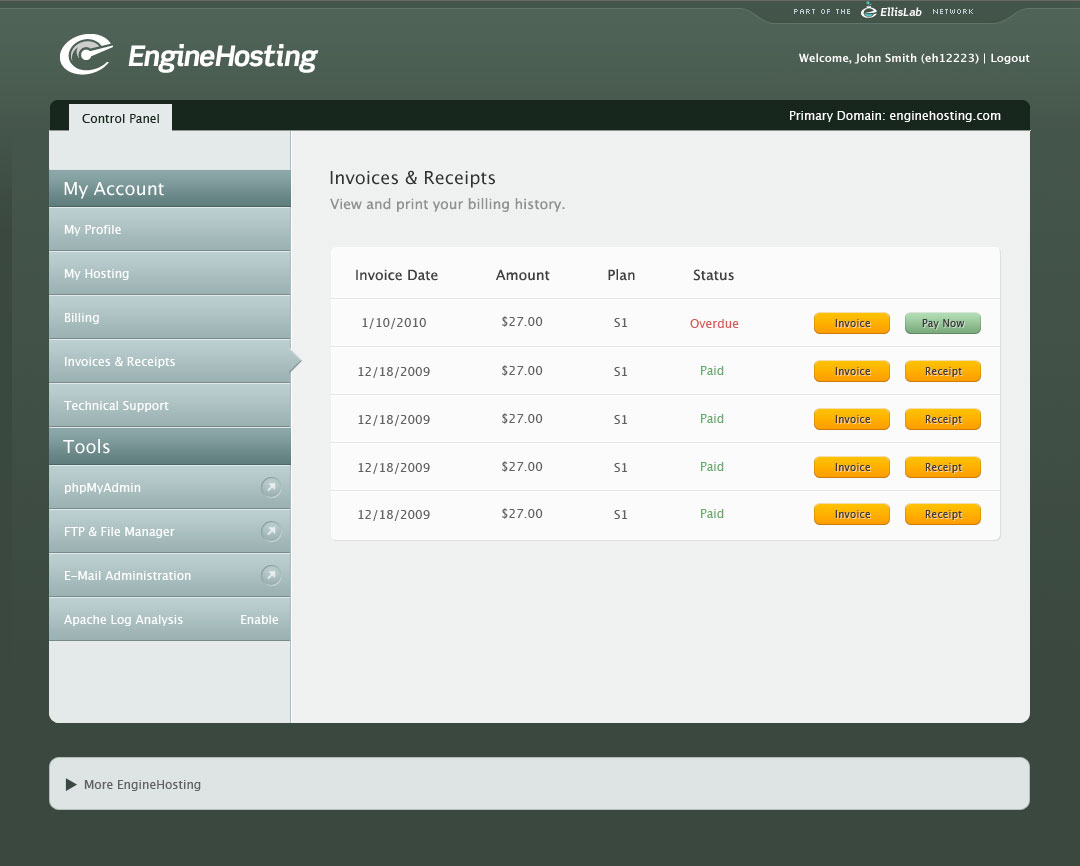This screenshot has width=1080, height=866.
Task: Click the 1/10/2010 invoice date
Action: tap(394, 322)
